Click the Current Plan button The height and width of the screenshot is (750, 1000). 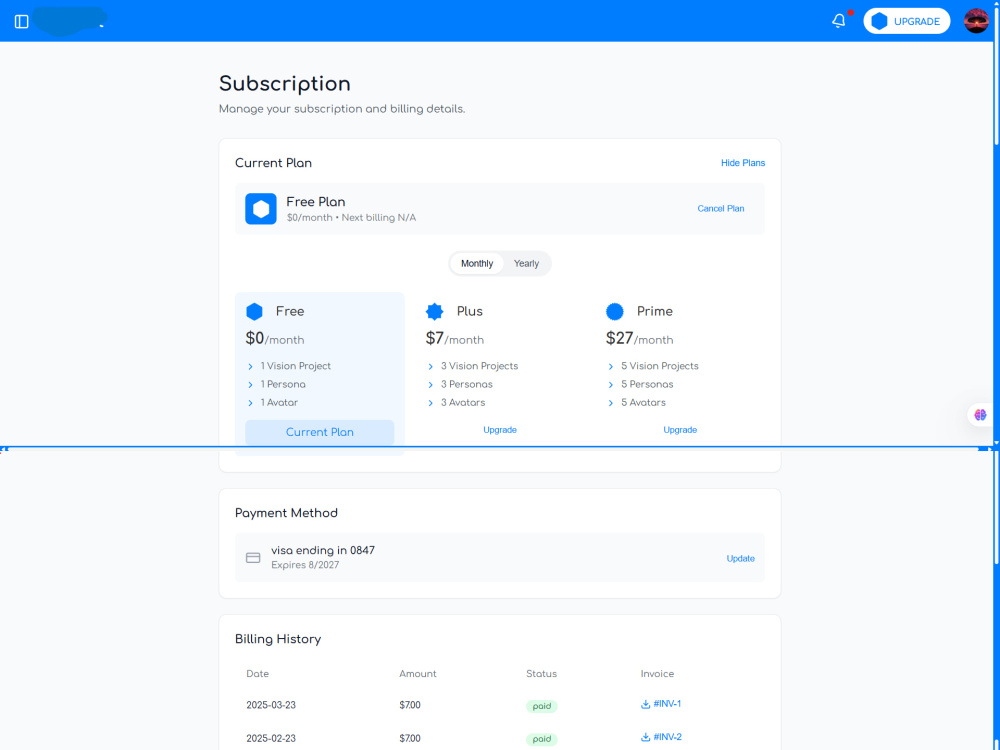point(320,432)
